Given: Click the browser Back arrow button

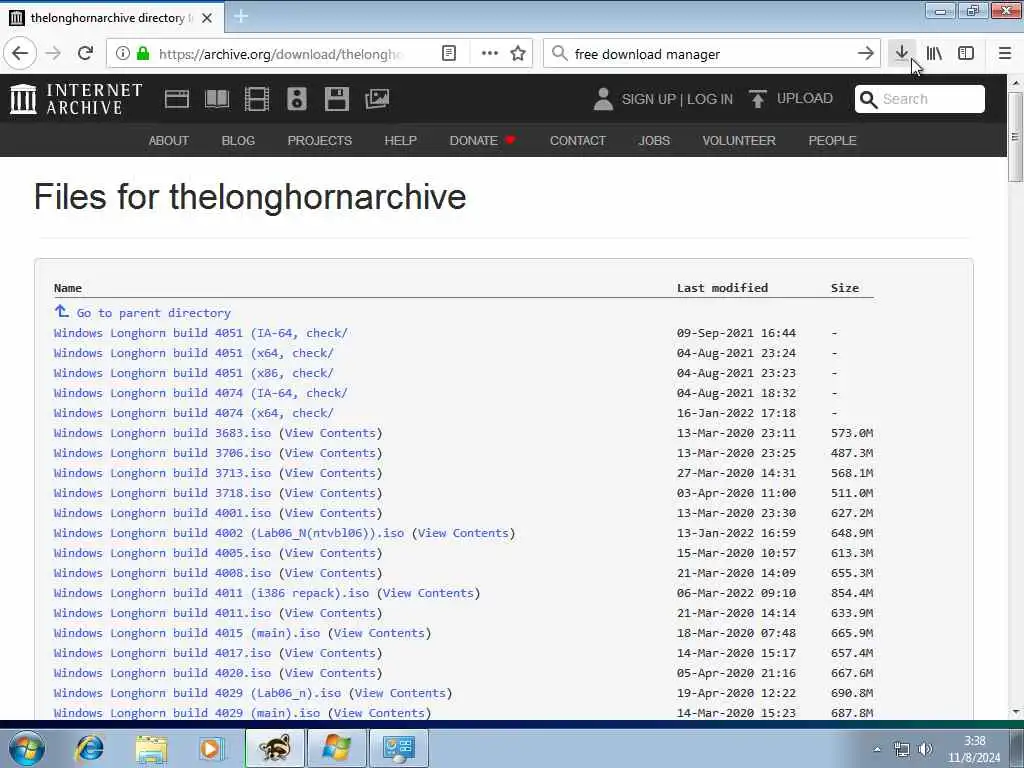Looking at the screenshot, I should pos(20,53).
